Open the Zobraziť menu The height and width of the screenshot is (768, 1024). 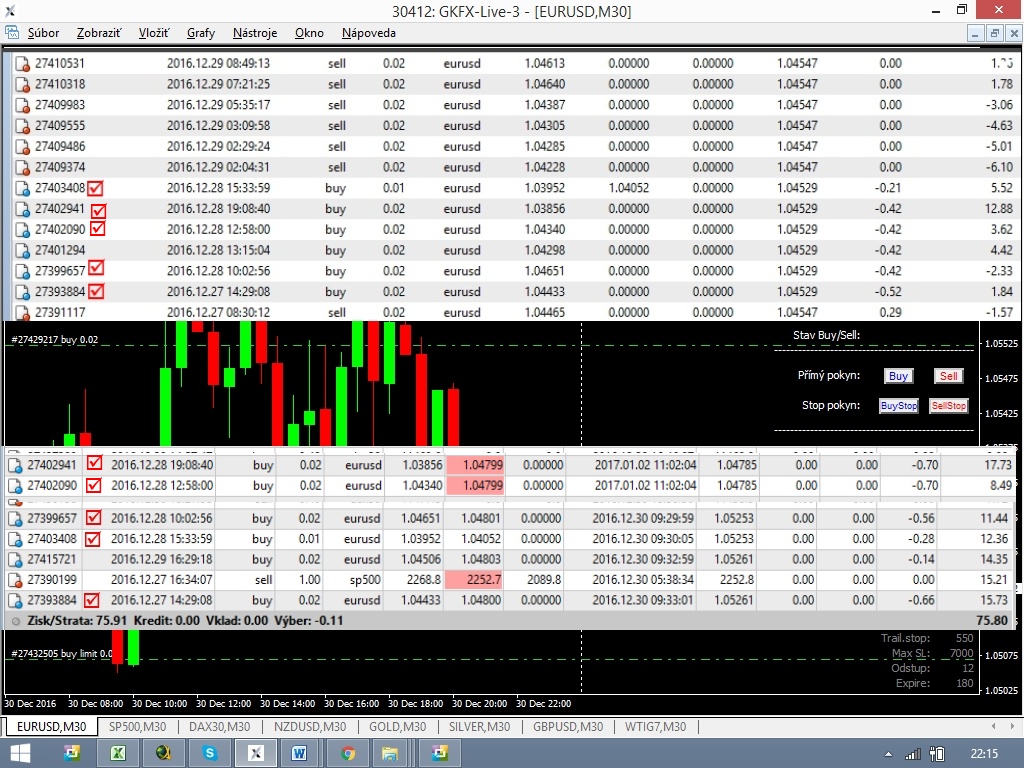tap(99, 33)
